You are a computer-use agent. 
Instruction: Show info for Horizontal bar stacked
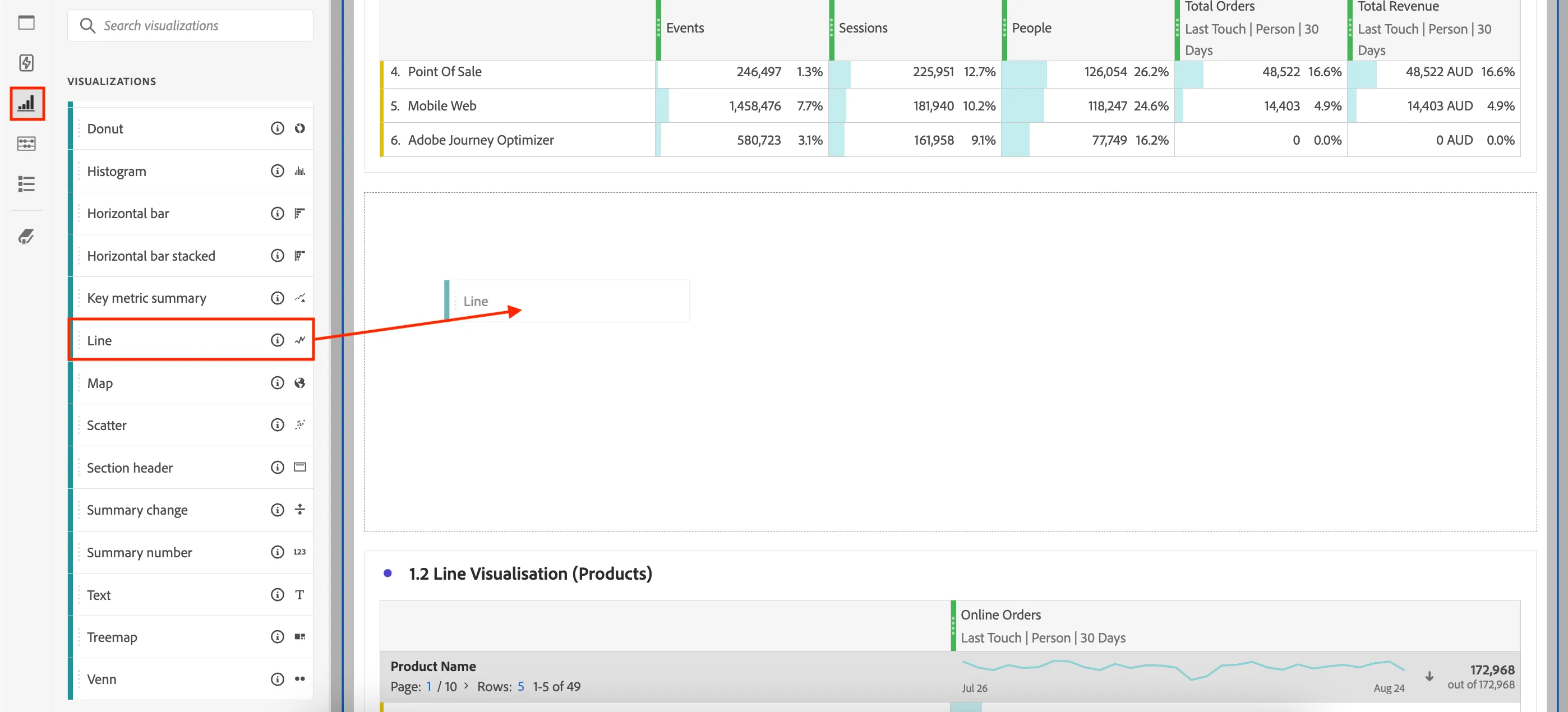277,256
